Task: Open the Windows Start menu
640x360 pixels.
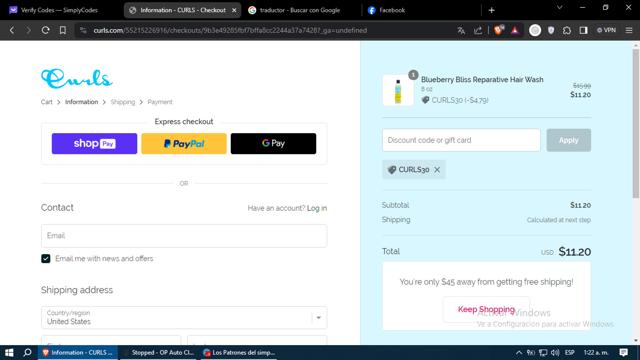Action: pyautogui.click(x=9, y=352)
